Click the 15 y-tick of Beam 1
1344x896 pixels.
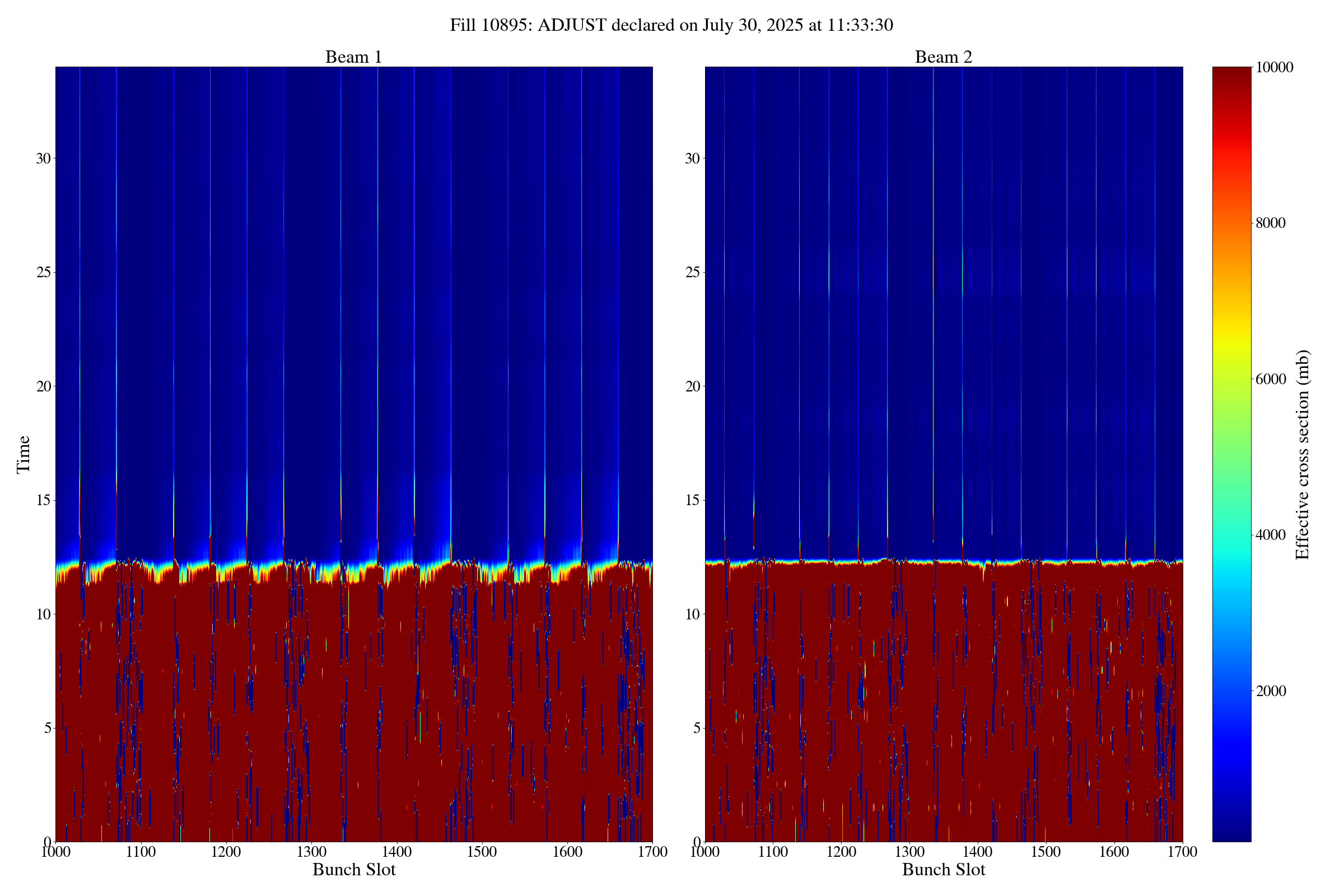click(x=44, y=500)
